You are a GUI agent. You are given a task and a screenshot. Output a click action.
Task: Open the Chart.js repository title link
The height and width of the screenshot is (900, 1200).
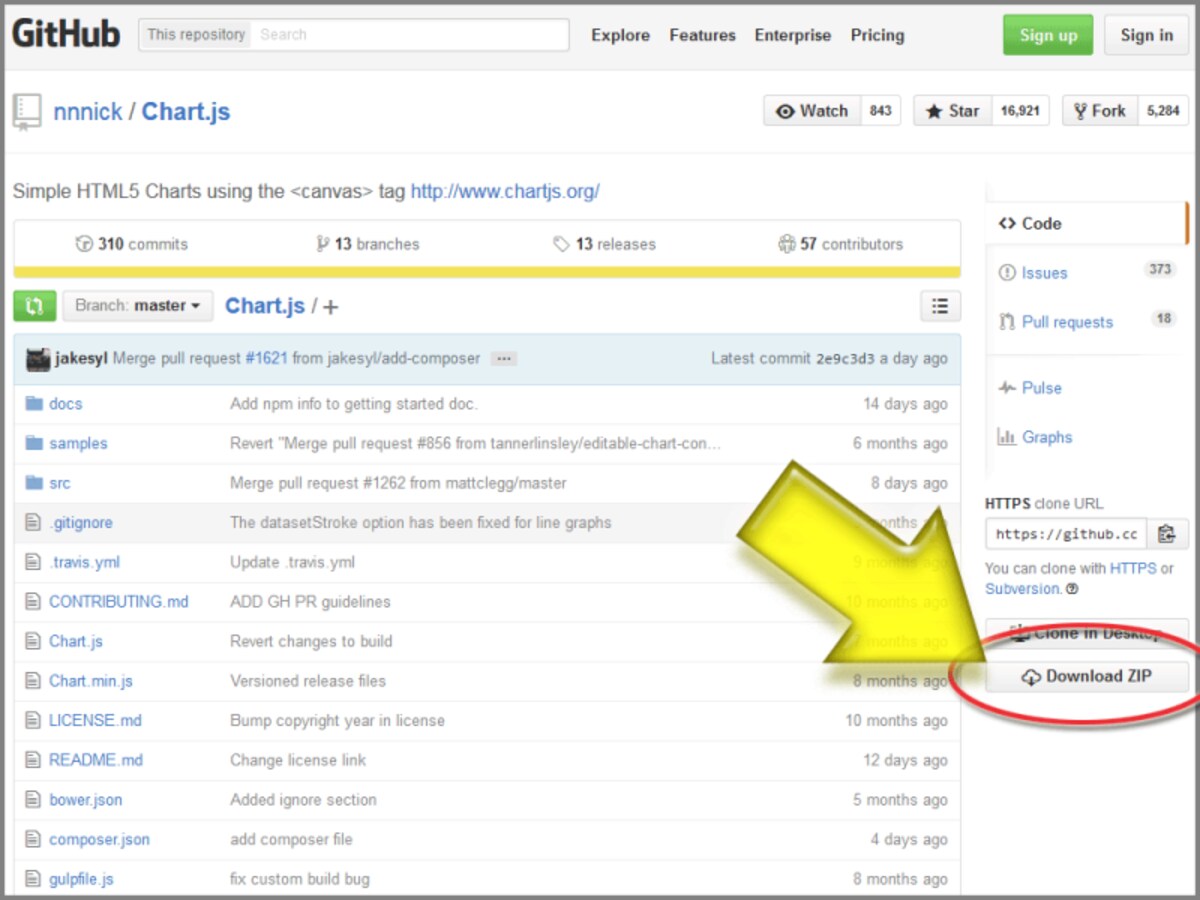186,112
